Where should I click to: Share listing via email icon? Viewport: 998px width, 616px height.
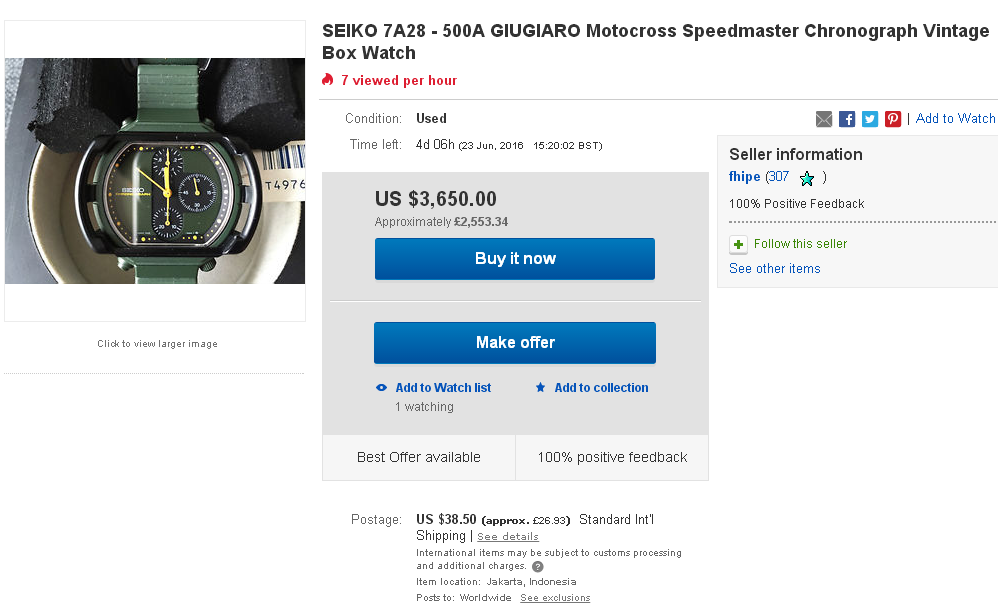tap(824, 119)
